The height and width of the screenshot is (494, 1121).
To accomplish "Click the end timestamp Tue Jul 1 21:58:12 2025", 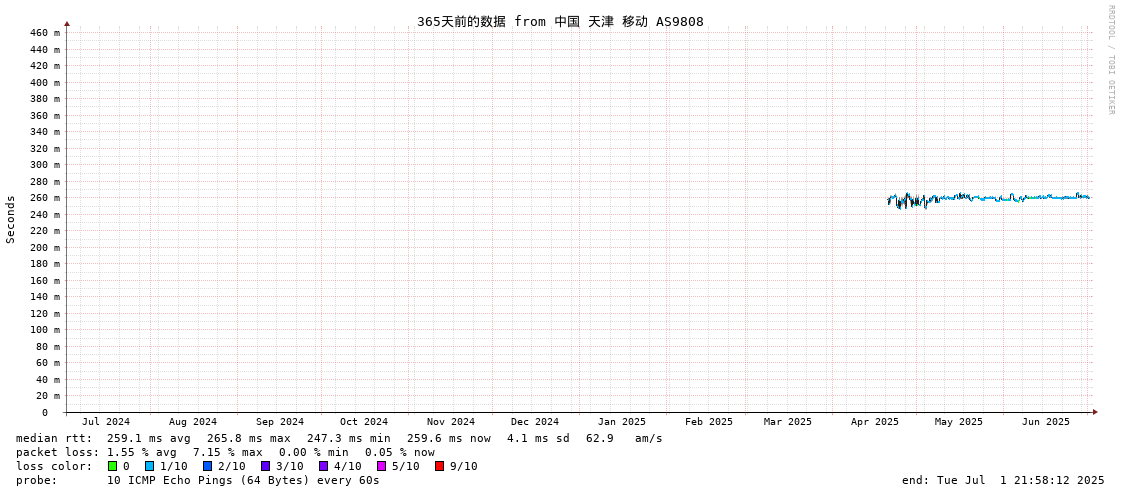I will click(1004, 480).
